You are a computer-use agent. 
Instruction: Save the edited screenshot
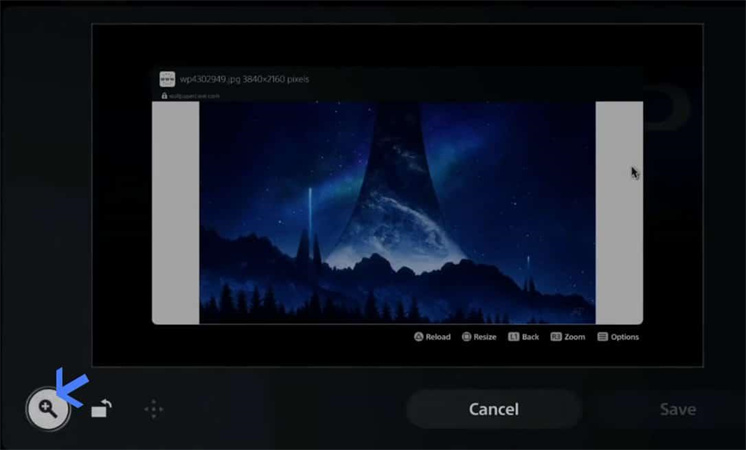coord(678,409)
